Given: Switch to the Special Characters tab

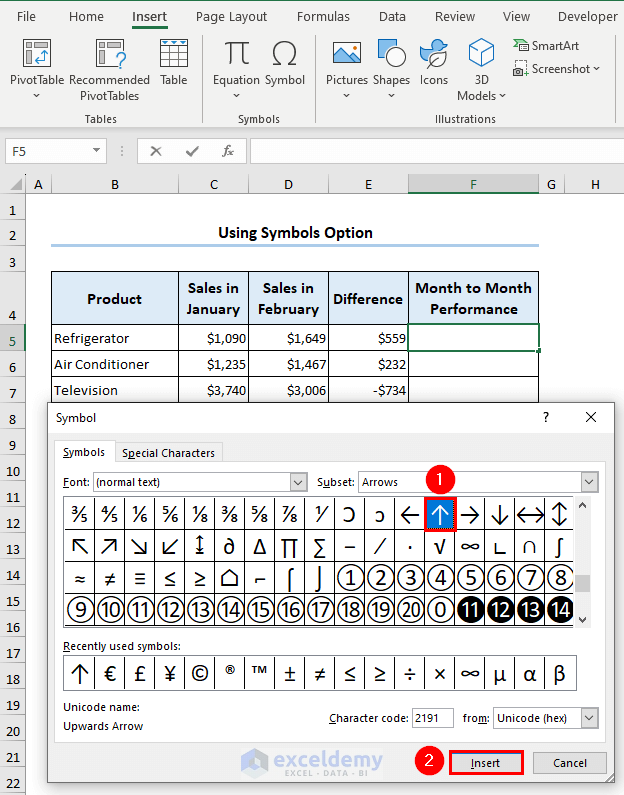Looking at the screenshot, I should click(x=168, y=453).
